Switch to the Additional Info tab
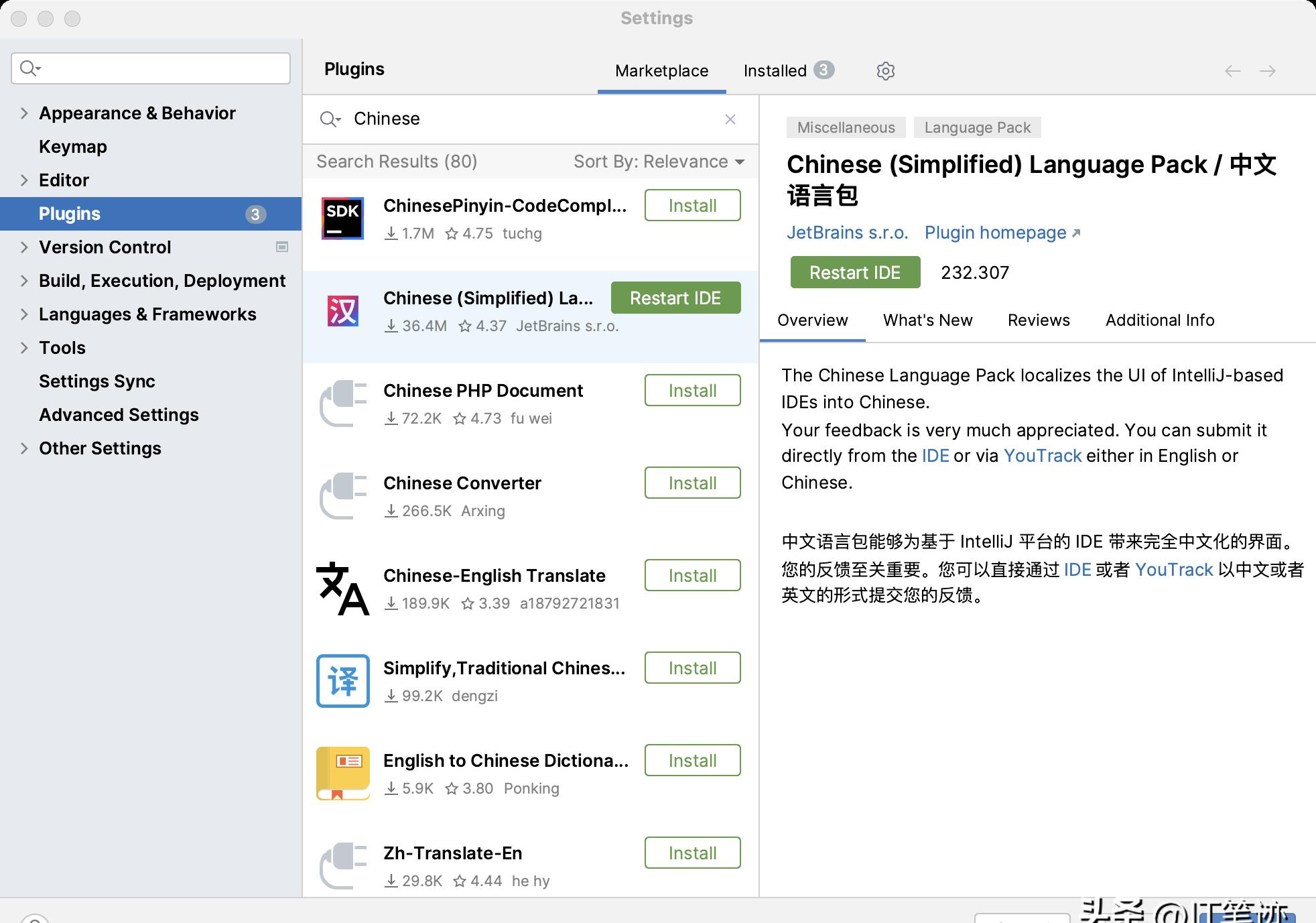Image resolution: width=1316 pixels, height=923 pixels. tap(1160, 320)
